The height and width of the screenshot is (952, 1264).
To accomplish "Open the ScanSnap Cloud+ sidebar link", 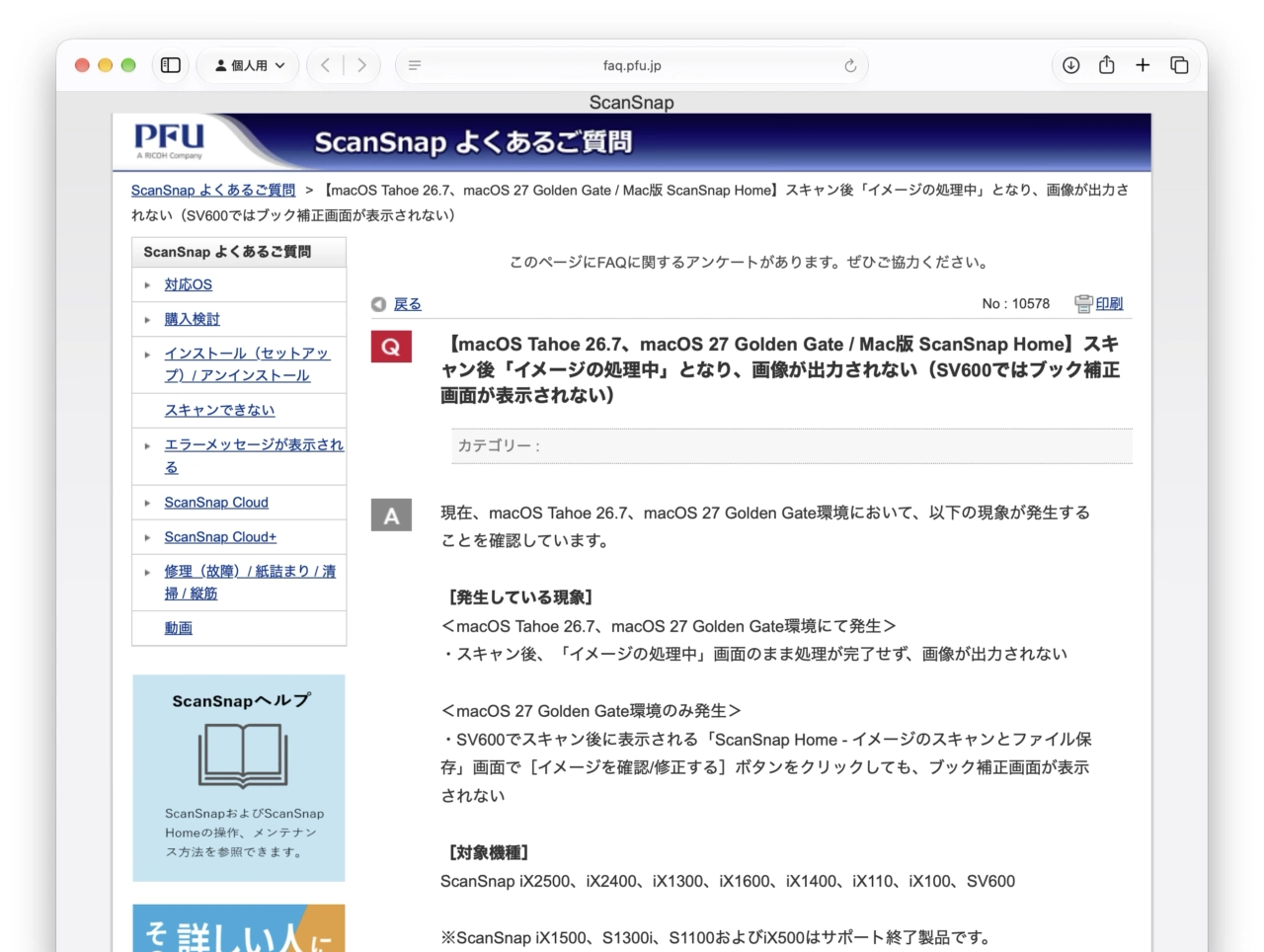I will point(220,537).
